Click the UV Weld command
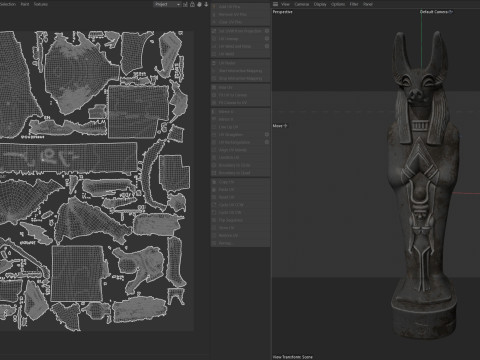The width and height of the screenshot is (480, 360). (x=240, y=54)
